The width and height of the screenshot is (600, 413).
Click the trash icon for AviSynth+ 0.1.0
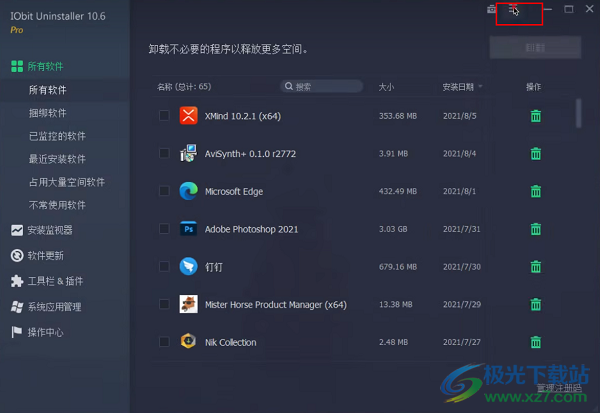click(536, 153)
